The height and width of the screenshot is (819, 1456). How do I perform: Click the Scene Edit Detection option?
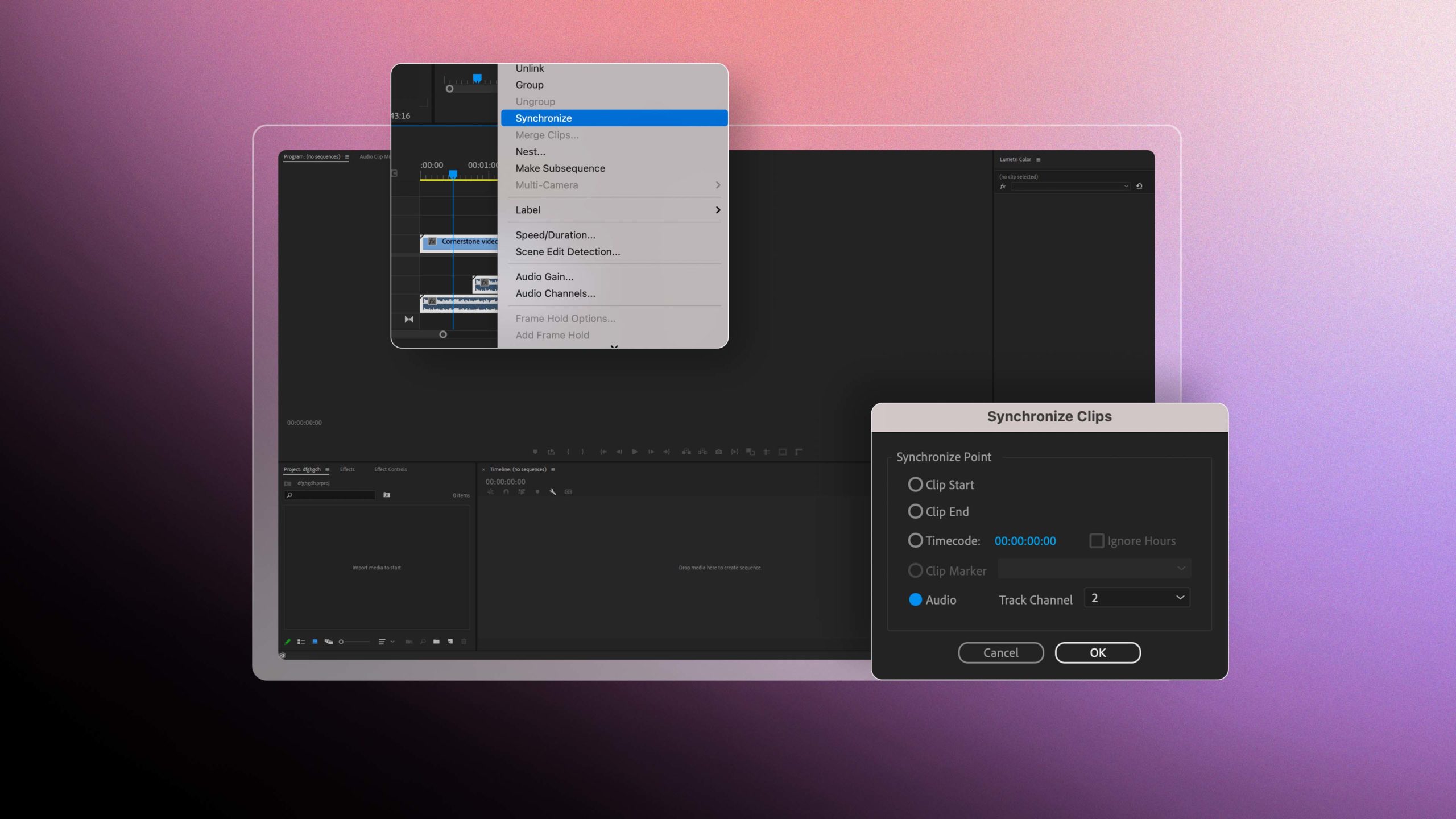(567, 251)
